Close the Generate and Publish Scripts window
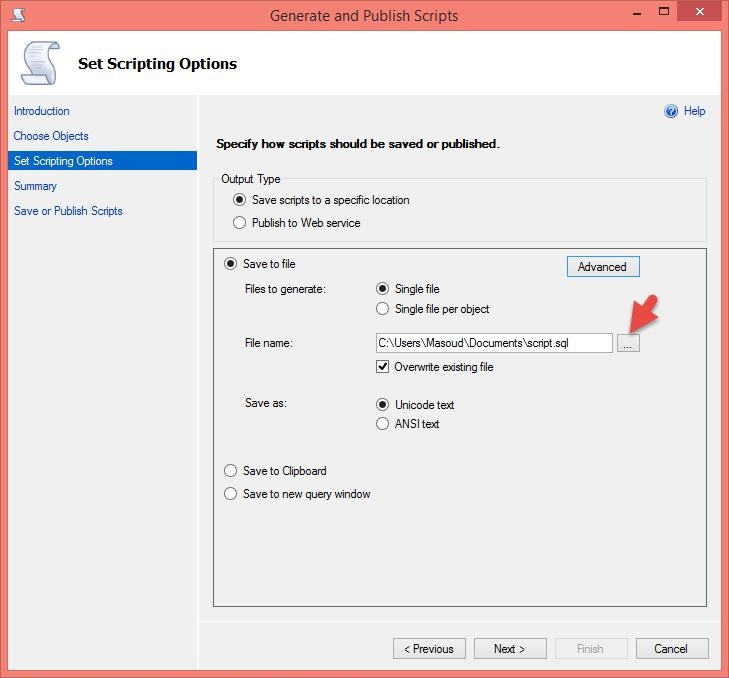 pyautogui.click(x=699, y=12)
